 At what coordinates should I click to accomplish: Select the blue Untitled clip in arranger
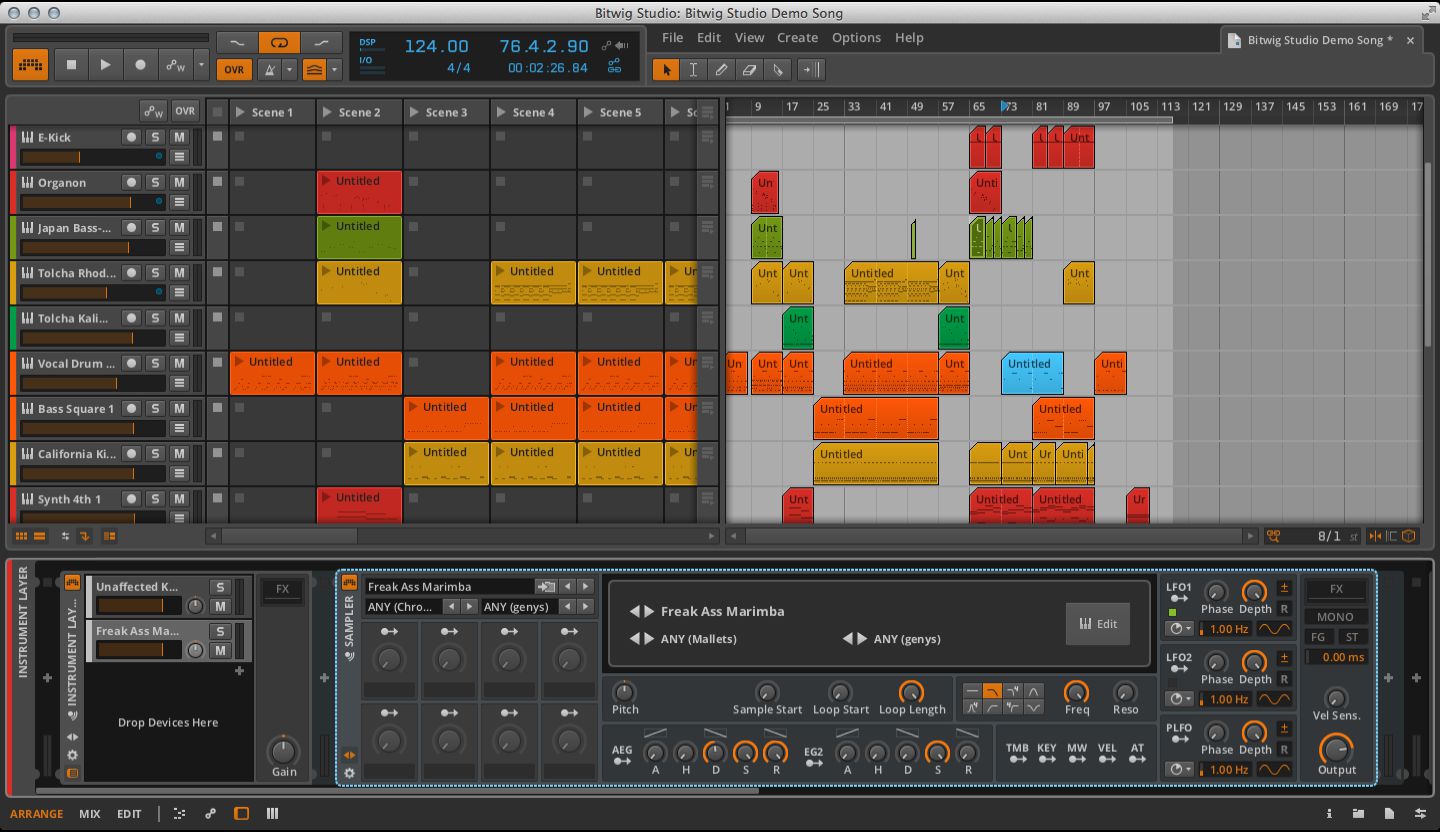tap(1032, 374)
